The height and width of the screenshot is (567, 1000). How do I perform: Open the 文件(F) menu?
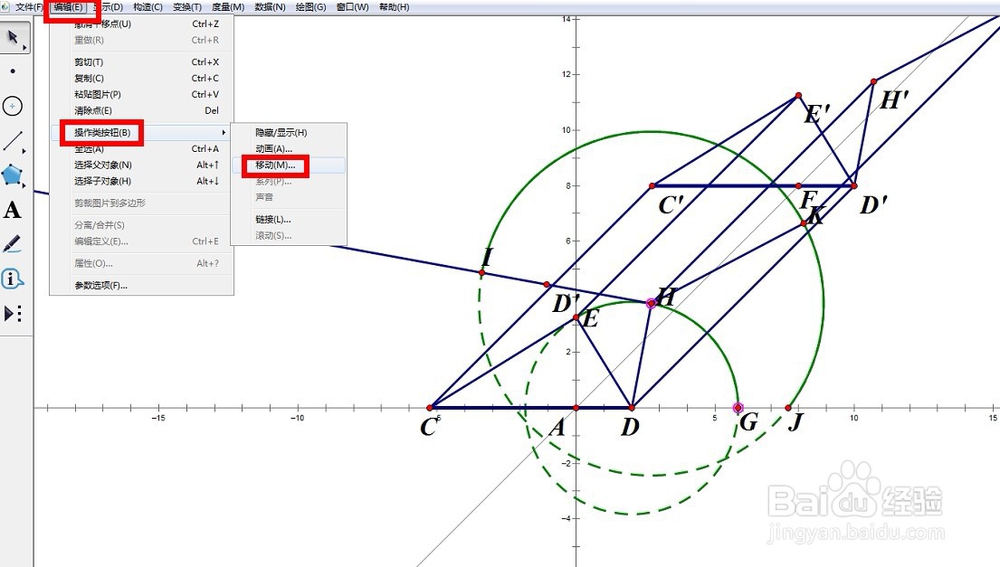pos(28,7)
